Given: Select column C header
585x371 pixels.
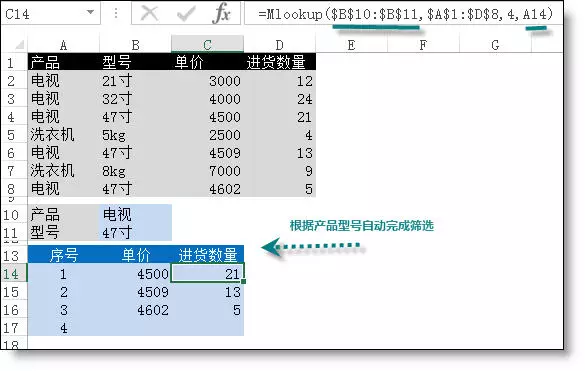Looking at the screenshot, I should (207, 45).
